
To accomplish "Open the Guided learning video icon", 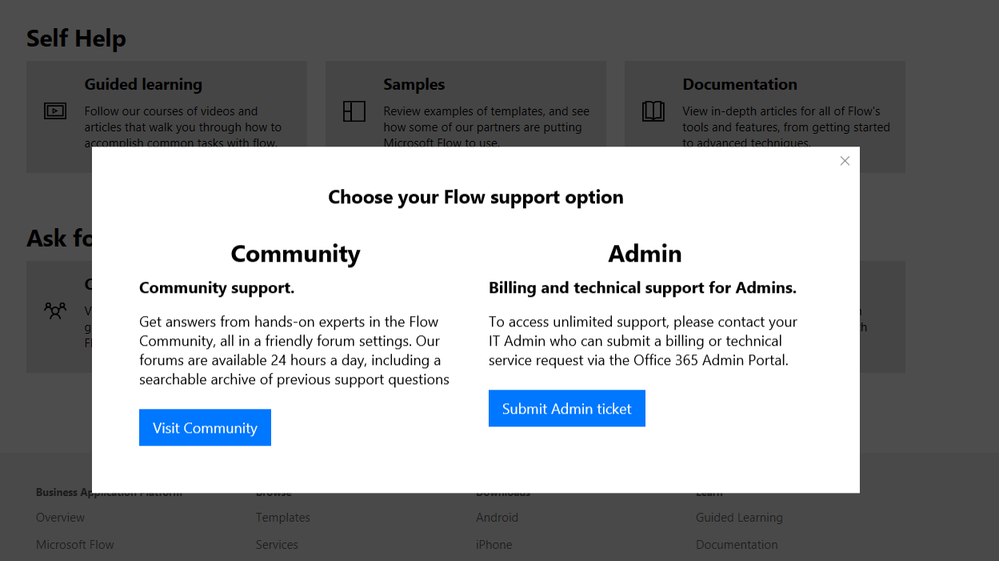I will point(55,111).
